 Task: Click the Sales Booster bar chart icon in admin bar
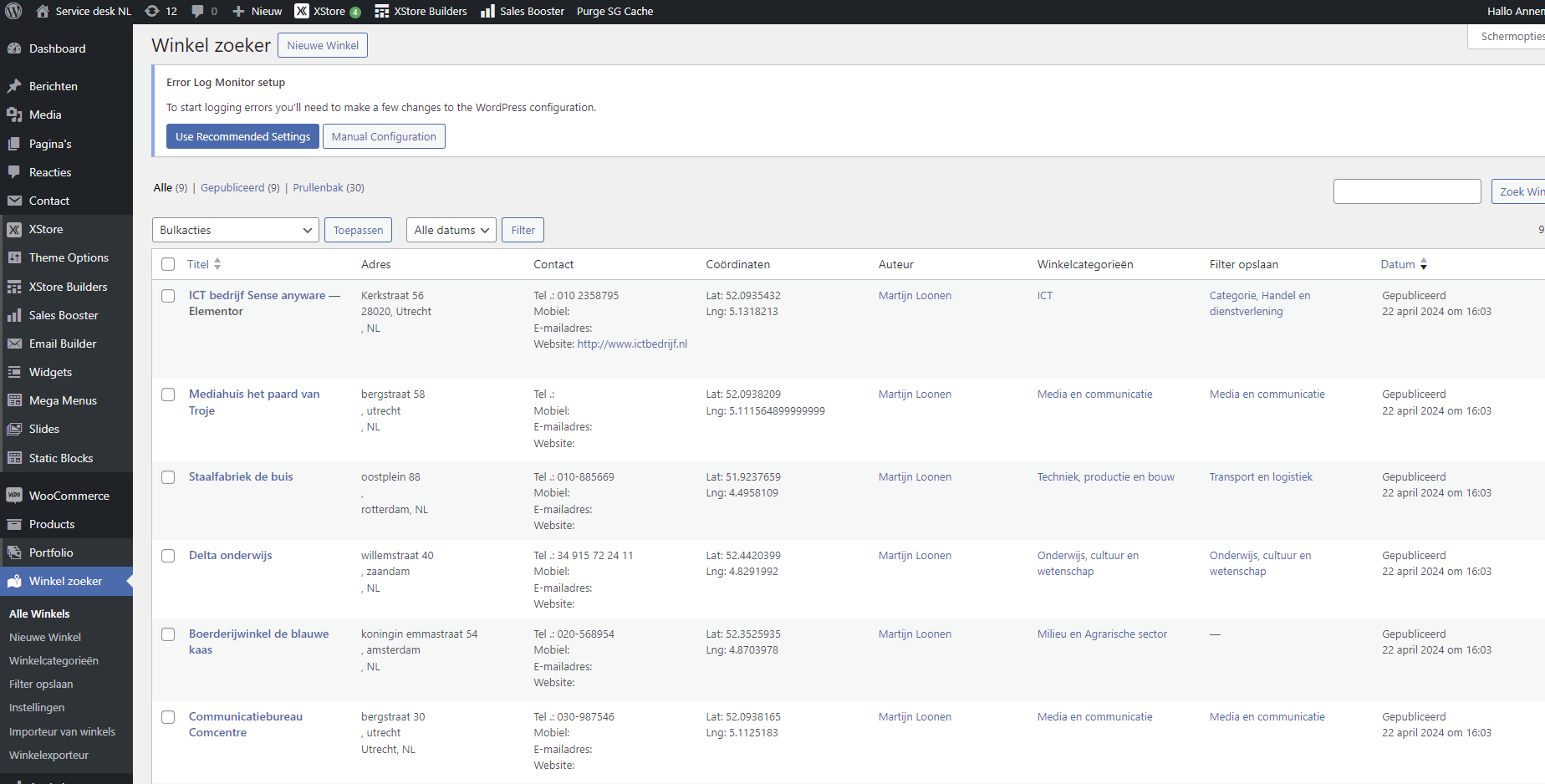(487, 11)
